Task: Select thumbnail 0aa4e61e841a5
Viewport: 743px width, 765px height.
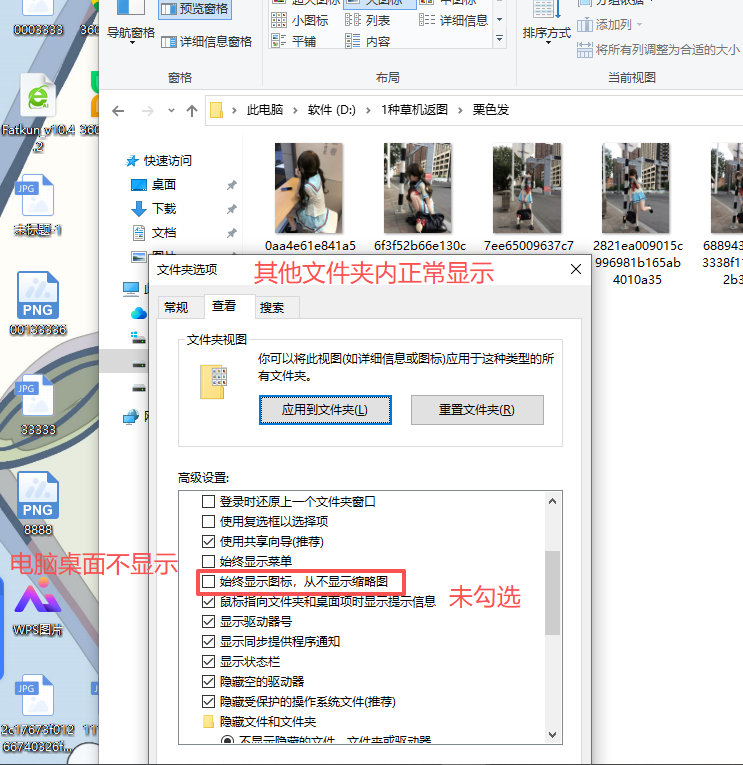Action: (309, 197)
